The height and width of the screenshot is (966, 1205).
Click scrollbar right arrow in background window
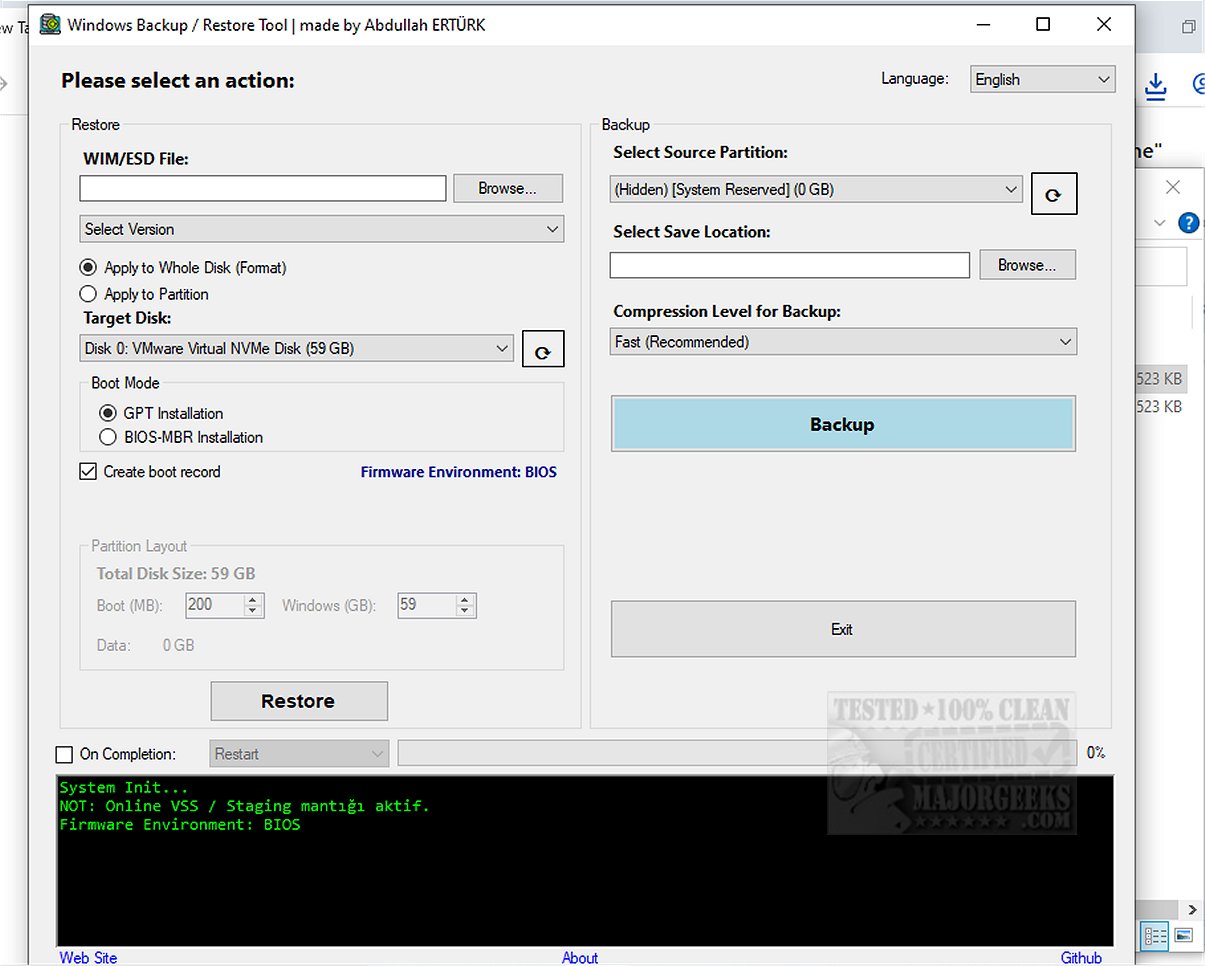[x=1192, y=909]
